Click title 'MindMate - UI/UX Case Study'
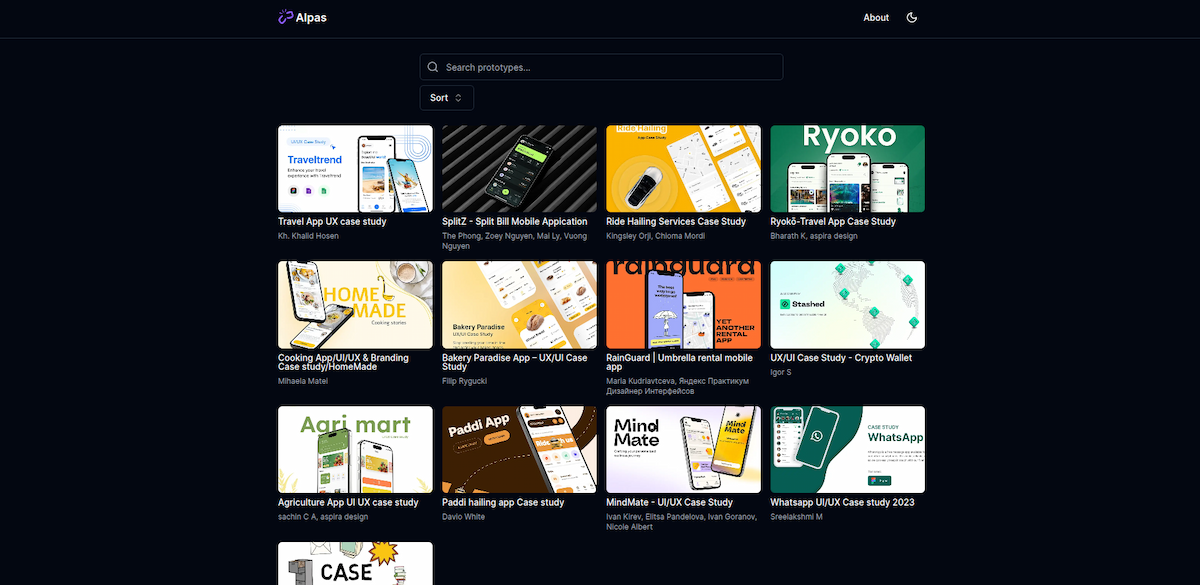 (669, 502)
